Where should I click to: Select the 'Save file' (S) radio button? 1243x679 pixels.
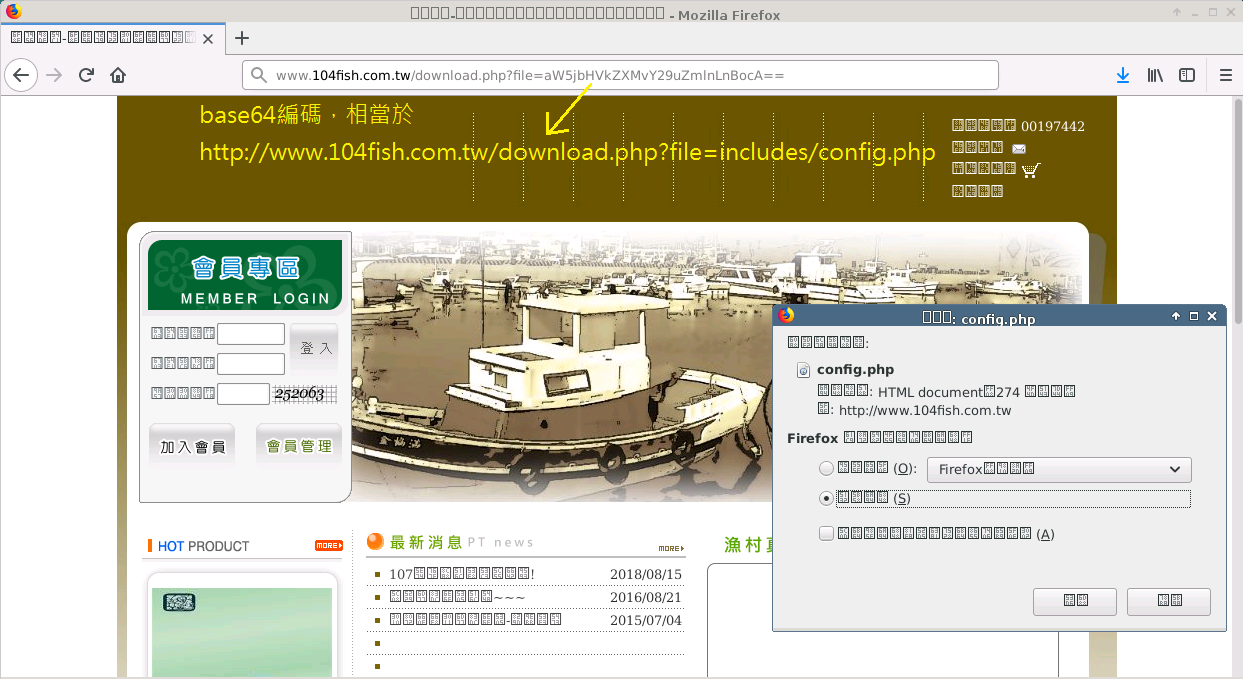pos(826,498)
